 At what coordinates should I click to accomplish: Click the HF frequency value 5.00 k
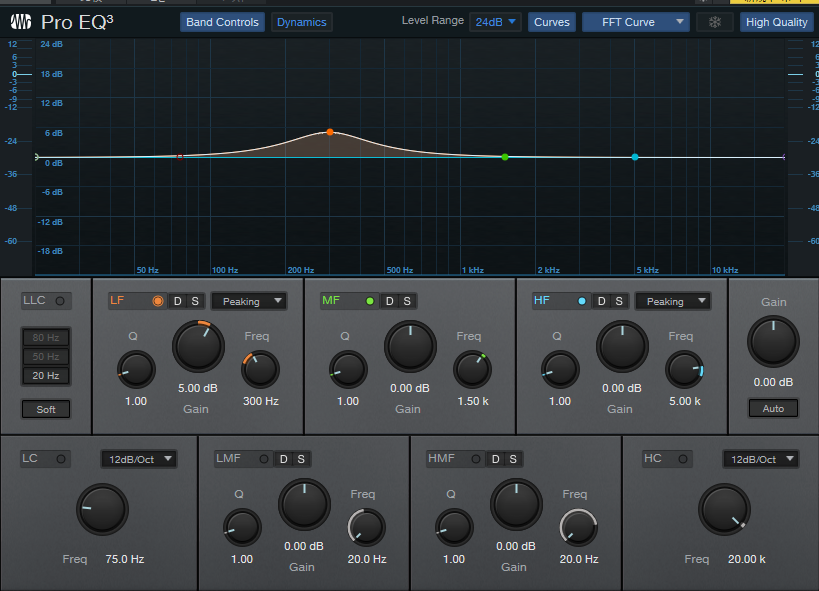[685, 401]
